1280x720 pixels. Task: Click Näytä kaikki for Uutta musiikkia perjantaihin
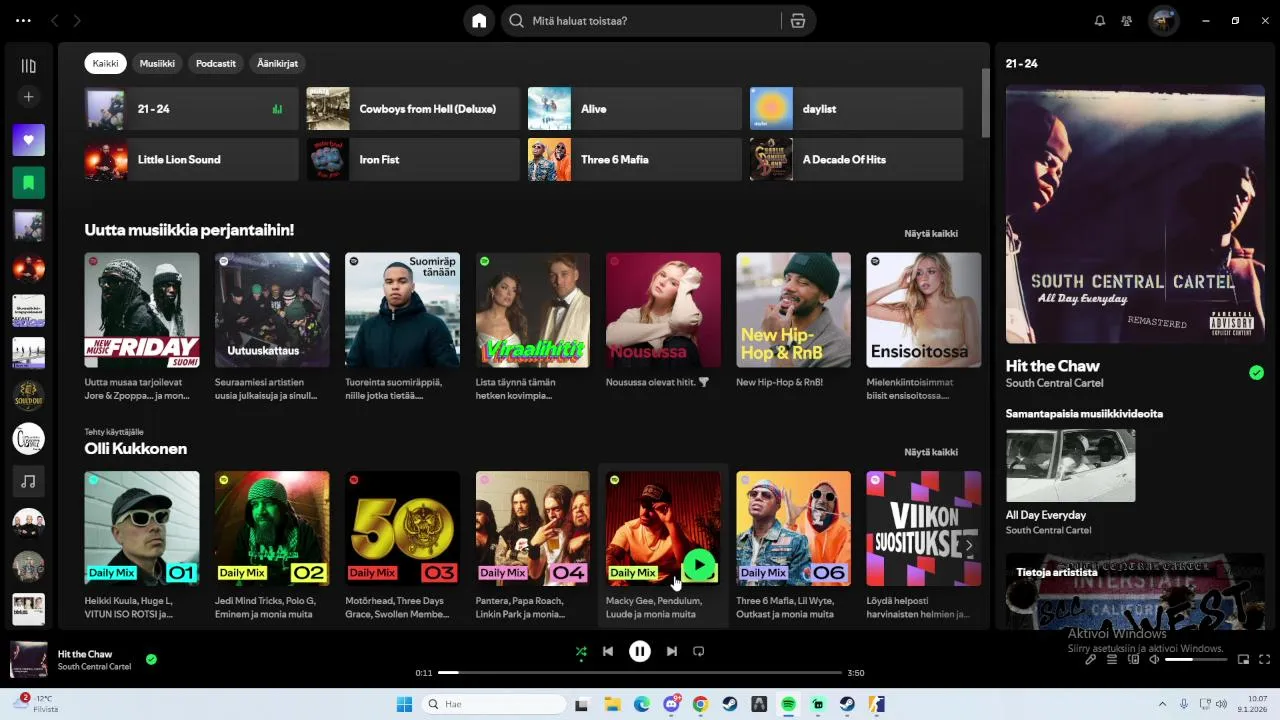pyautogui.click(x=931, y=233)
